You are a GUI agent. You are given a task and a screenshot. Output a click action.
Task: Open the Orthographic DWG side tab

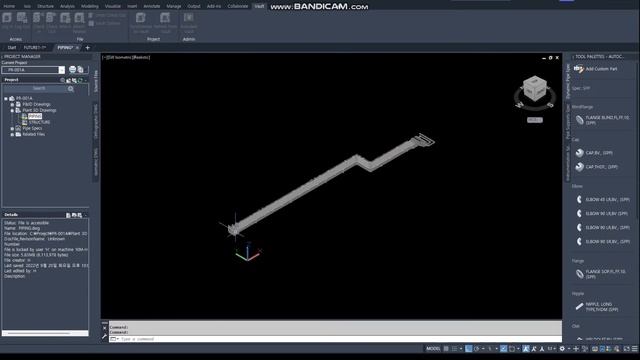click(96, 121)
